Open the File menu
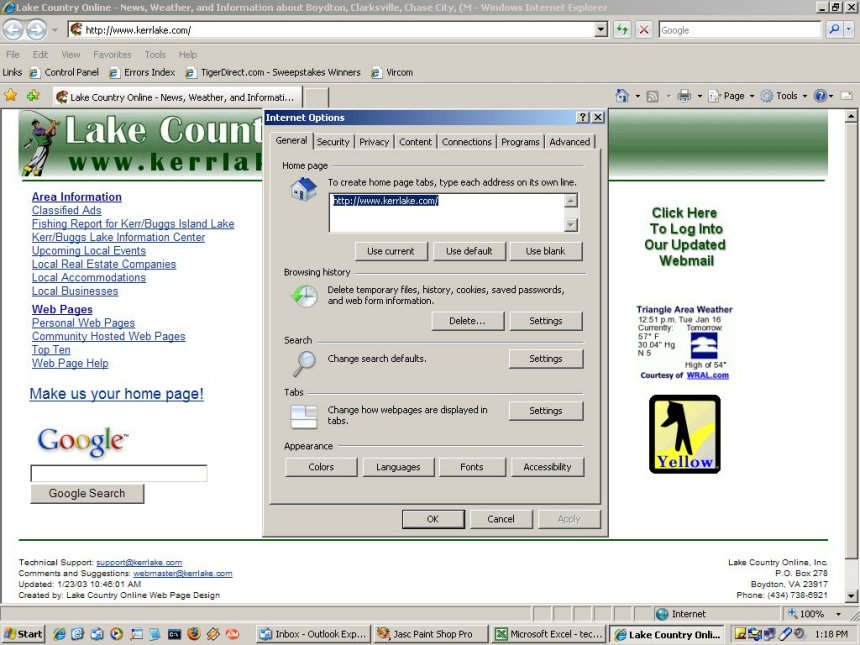The image size is (860, 645). pos(13,54)
